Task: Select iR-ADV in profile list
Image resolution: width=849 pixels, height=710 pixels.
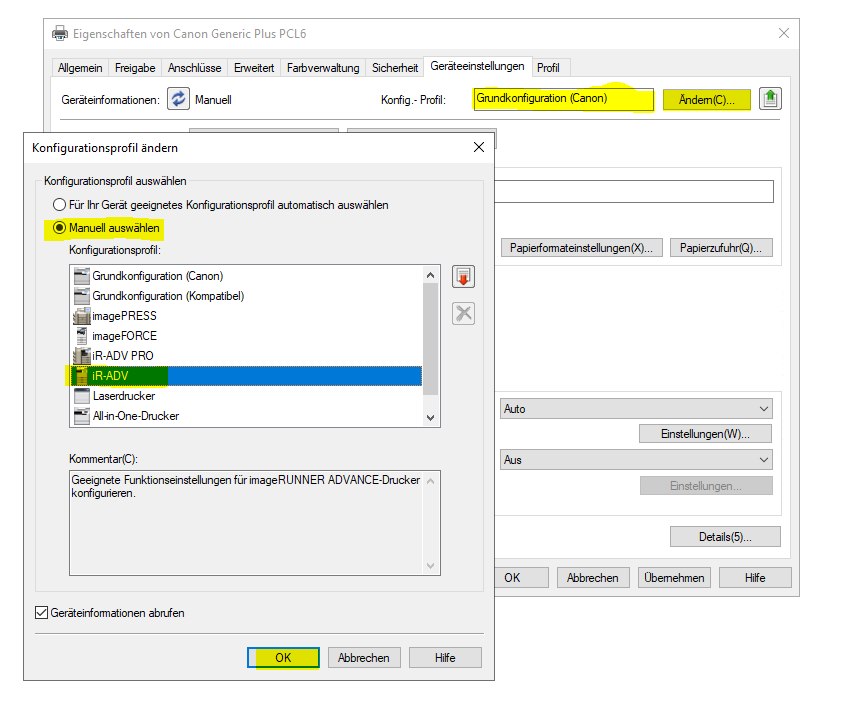Action: [247, 376]
